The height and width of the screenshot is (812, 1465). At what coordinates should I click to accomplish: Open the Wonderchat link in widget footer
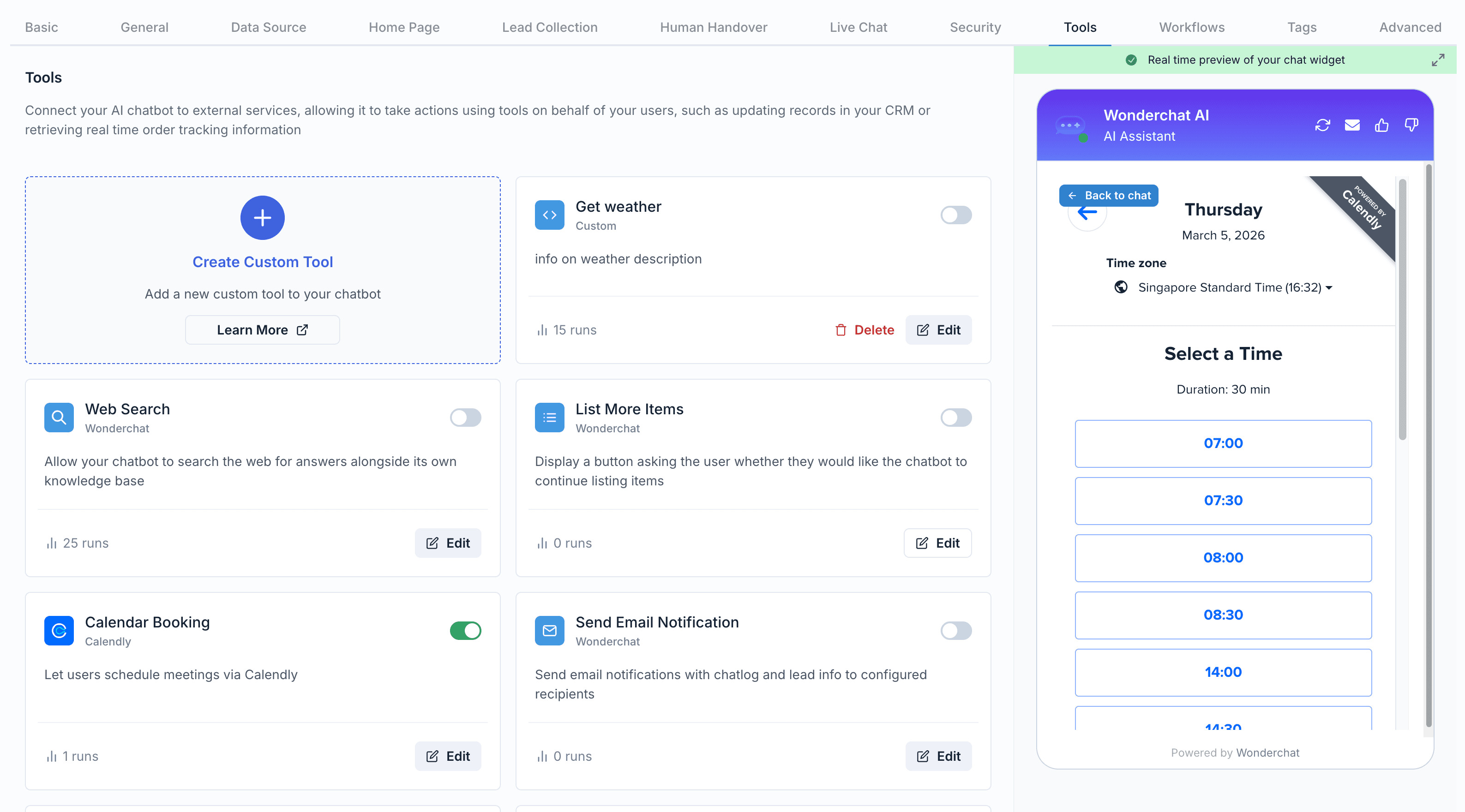[1267, 753]
